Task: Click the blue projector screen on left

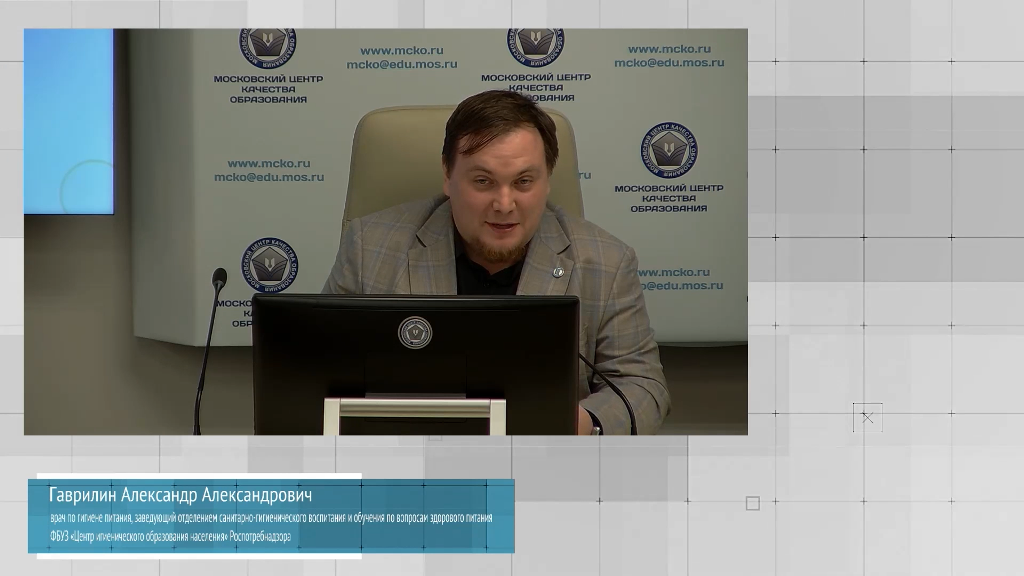Action: pos(68,120)
